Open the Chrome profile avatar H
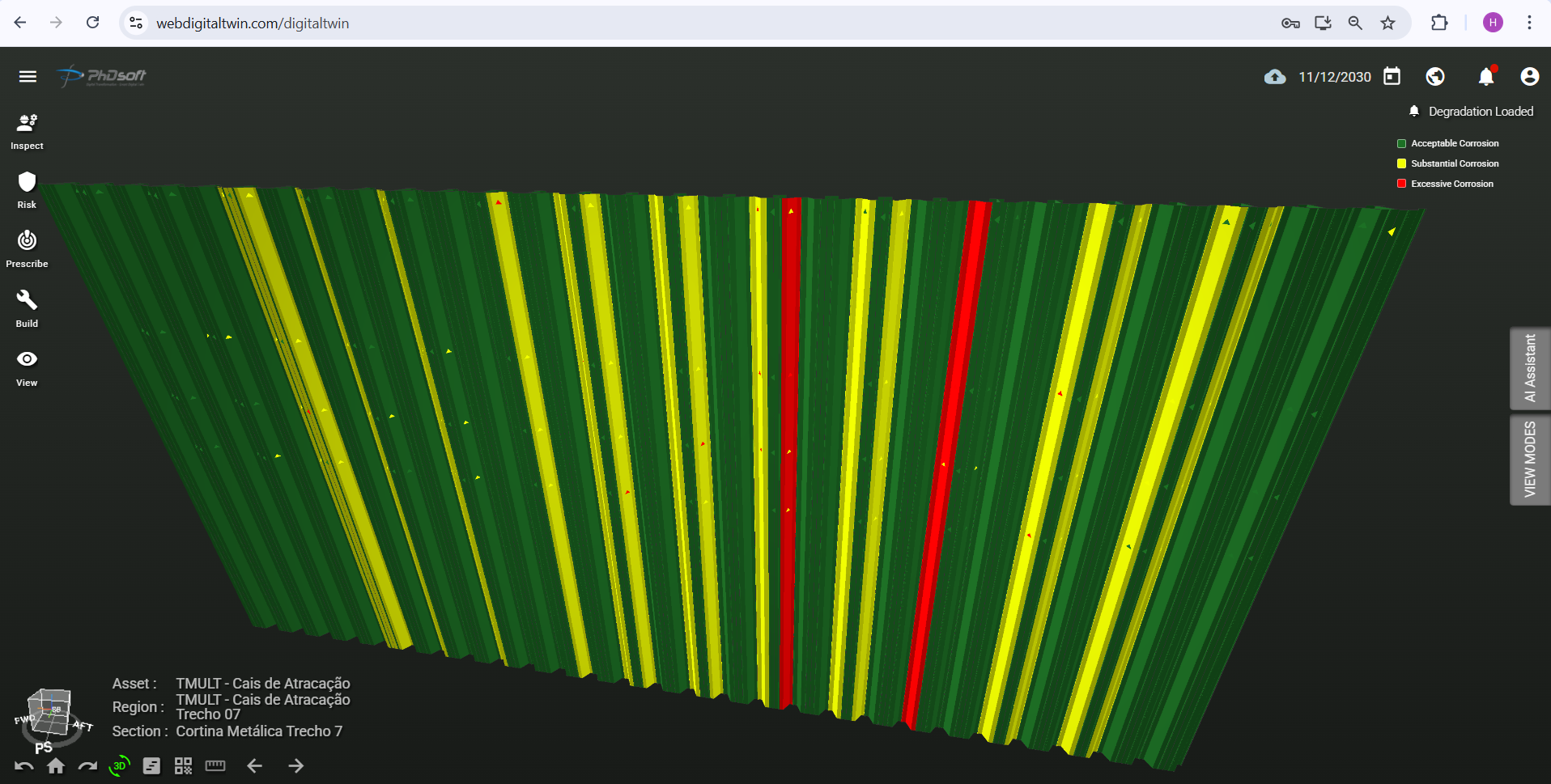The width and height of the screenshot is (1551, 784). tap(1493, 23)
